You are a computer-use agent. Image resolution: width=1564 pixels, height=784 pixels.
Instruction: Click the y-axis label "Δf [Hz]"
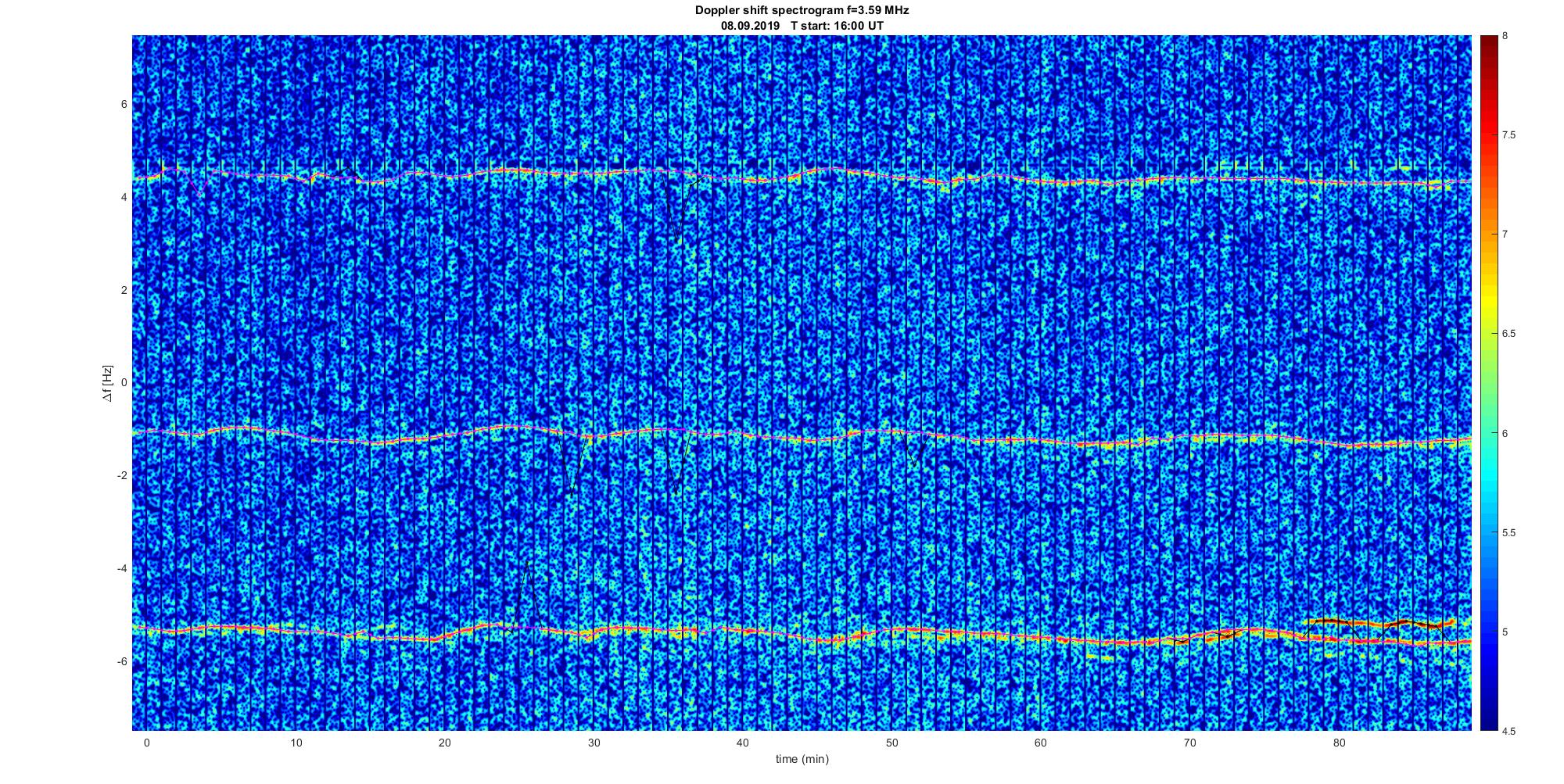click(x=107, y=383)
